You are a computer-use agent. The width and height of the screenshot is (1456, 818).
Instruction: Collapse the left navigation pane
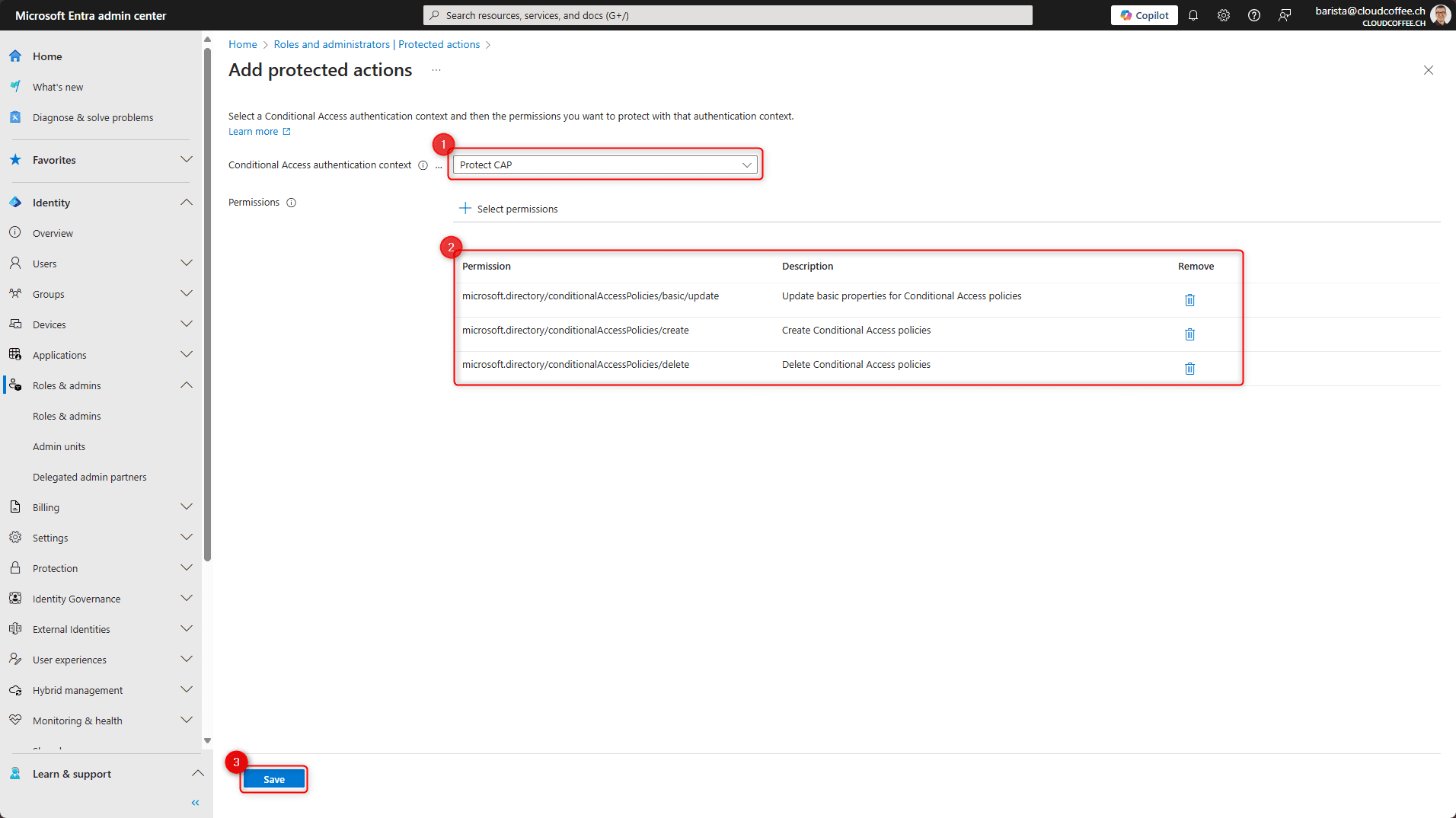(x=194, y=802)
